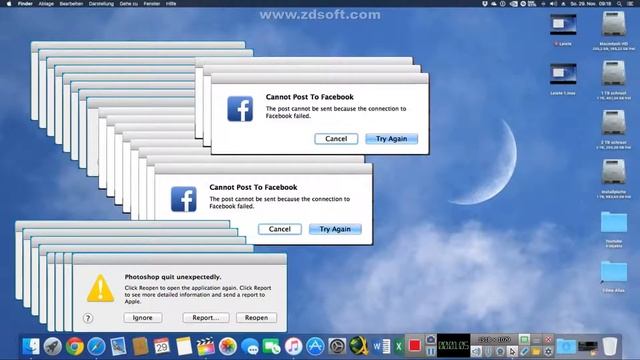Stop recording with the red square button

tap(415, 346)
